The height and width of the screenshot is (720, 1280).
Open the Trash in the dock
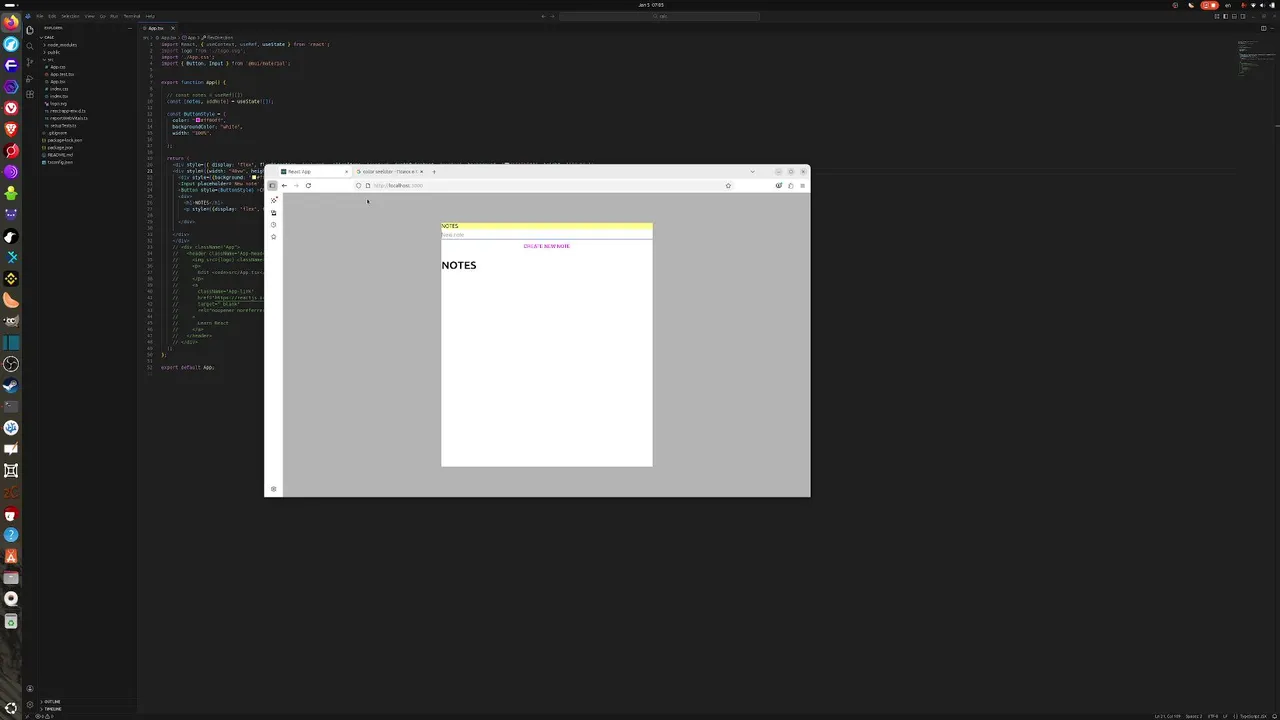(11, 621)
